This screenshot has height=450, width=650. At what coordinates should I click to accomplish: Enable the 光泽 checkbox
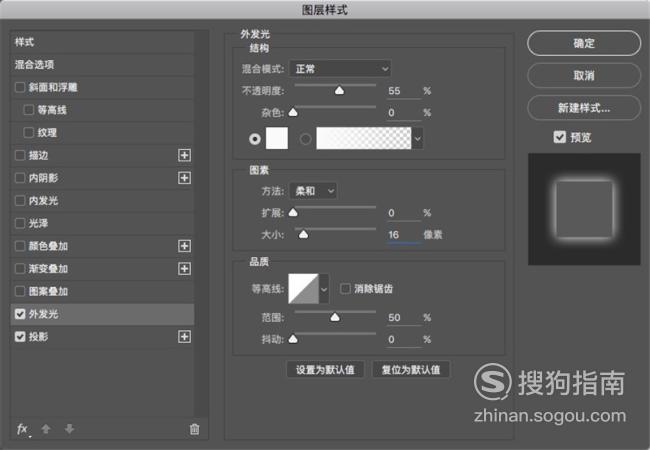click(x=20, y=223)
